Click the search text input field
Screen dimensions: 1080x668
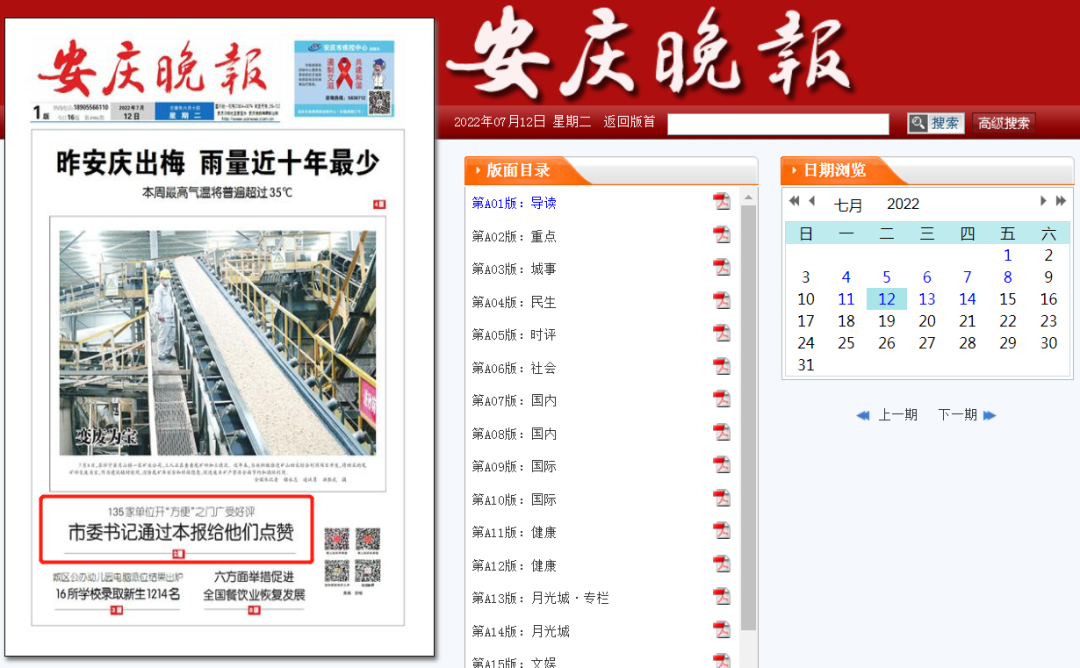click(778, 123)
